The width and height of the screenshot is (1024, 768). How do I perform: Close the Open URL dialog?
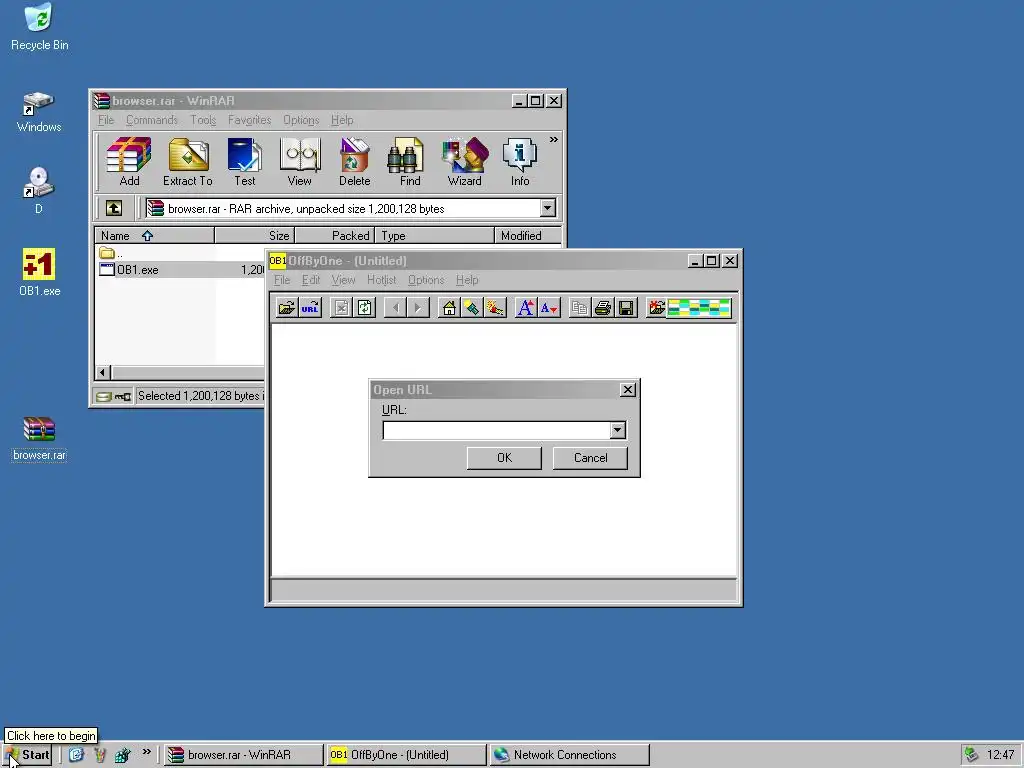click(628, 389)
